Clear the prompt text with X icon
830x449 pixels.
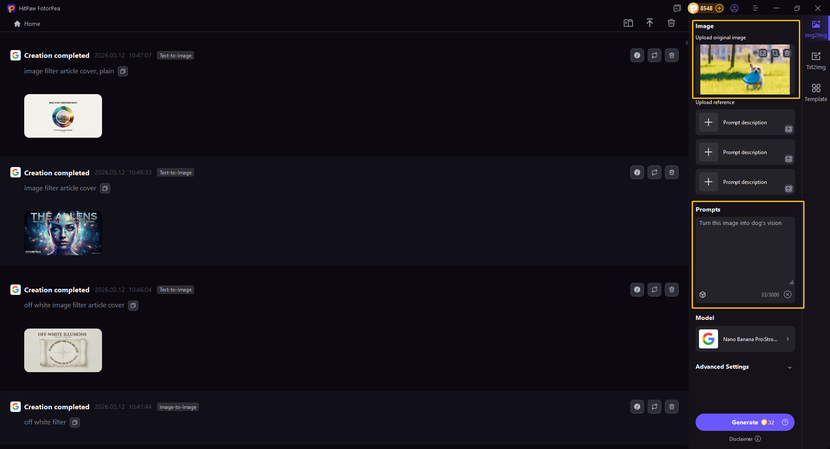787,295
